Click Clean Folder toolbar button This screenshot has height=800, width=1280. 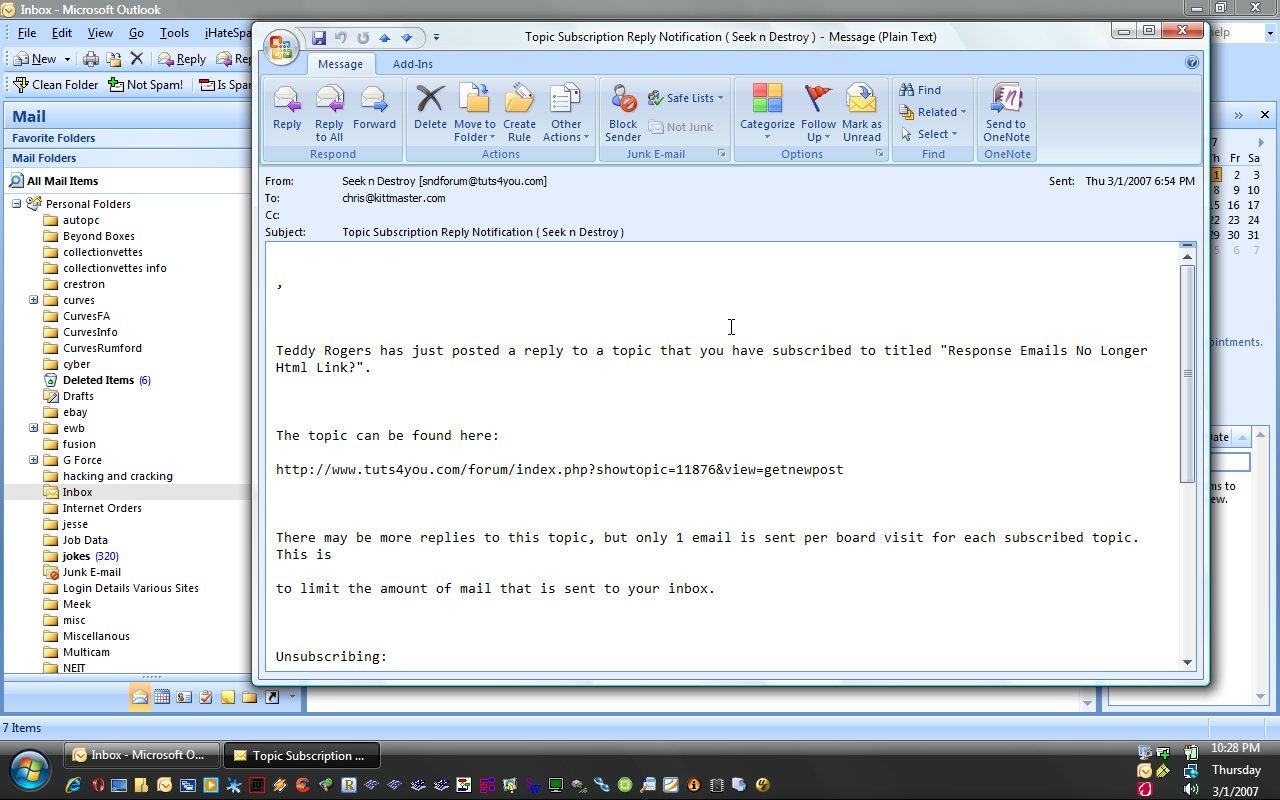[55, 85]
